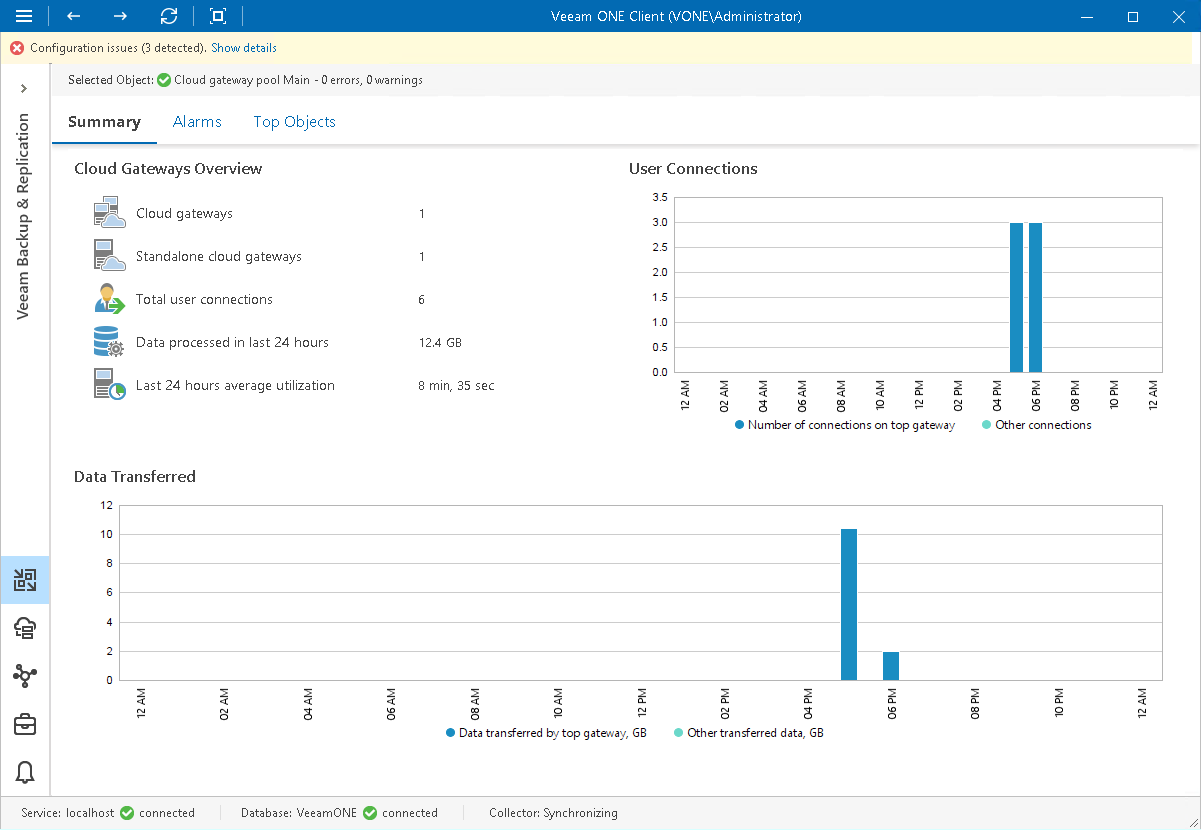Screen dimensions: 1201x830
Task: Select the network topology icon in the sidebar
Action: pos(24,676)
